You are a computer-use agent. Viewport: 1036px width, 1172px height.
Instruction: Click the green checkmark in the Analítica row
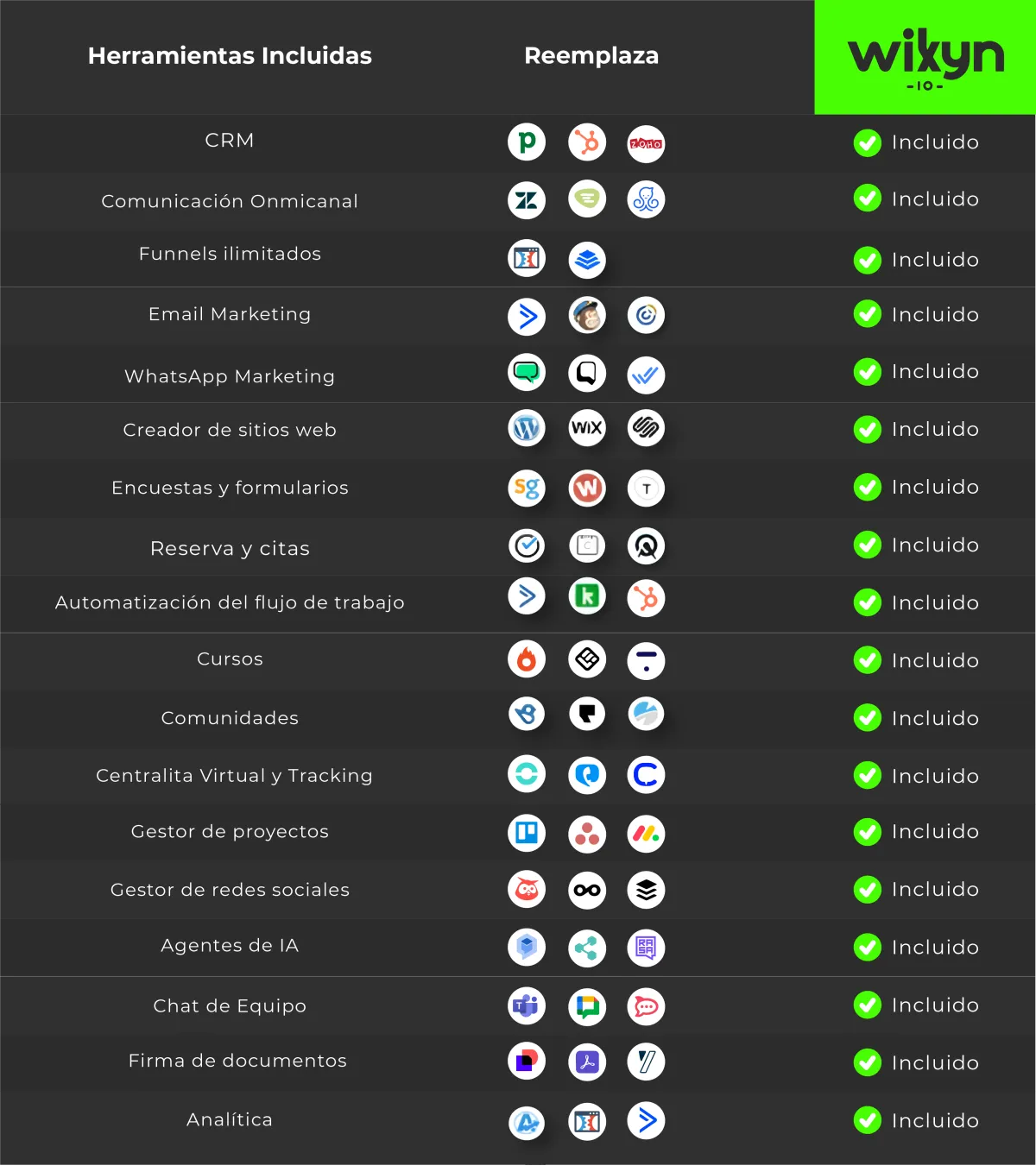(867, 1120)
